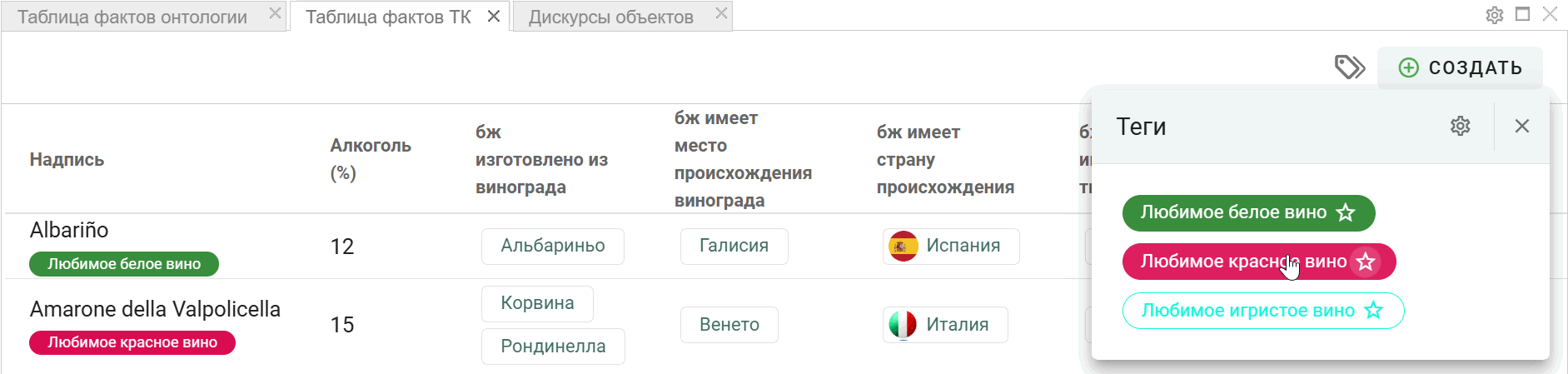Click the Создать button
1568x374 pixels.
click(1461, 67)
